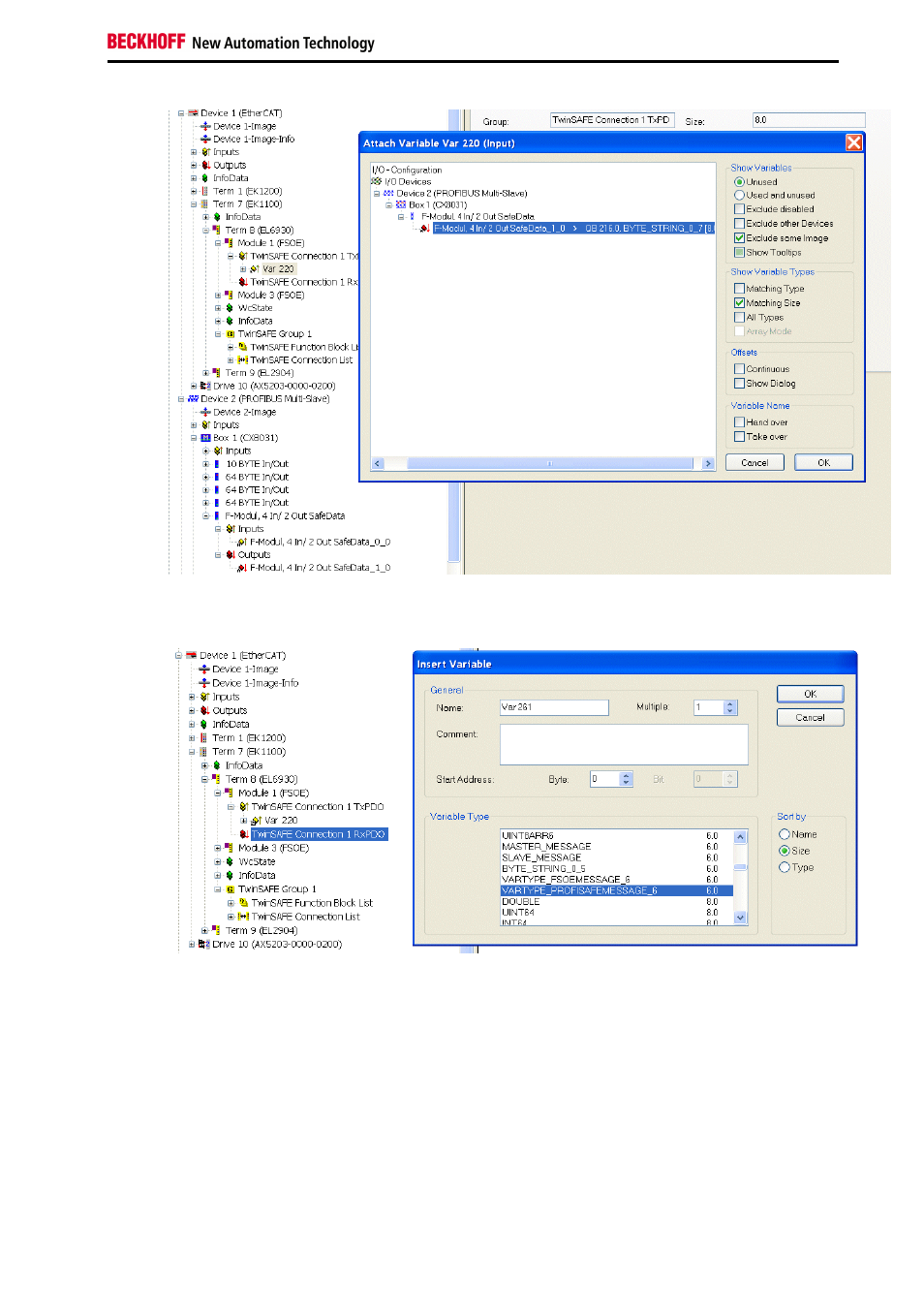Collapse TwinSAFE Group 1 in the tree beside the Insert Variable dialog
The height and width of the screenshot is (1308, 924).
(x=218, y=889)
